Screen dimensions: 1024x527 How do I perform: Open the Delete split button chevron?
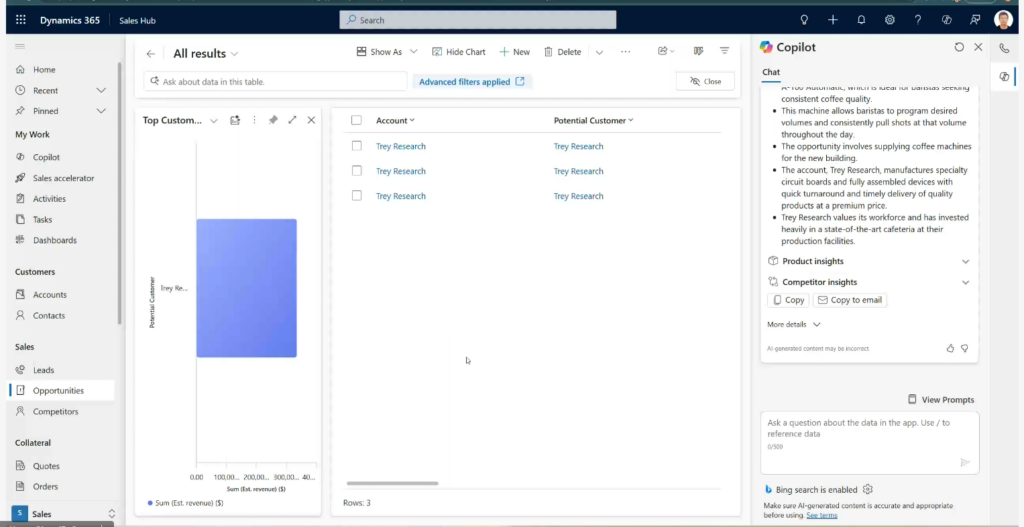click(599, 52)
